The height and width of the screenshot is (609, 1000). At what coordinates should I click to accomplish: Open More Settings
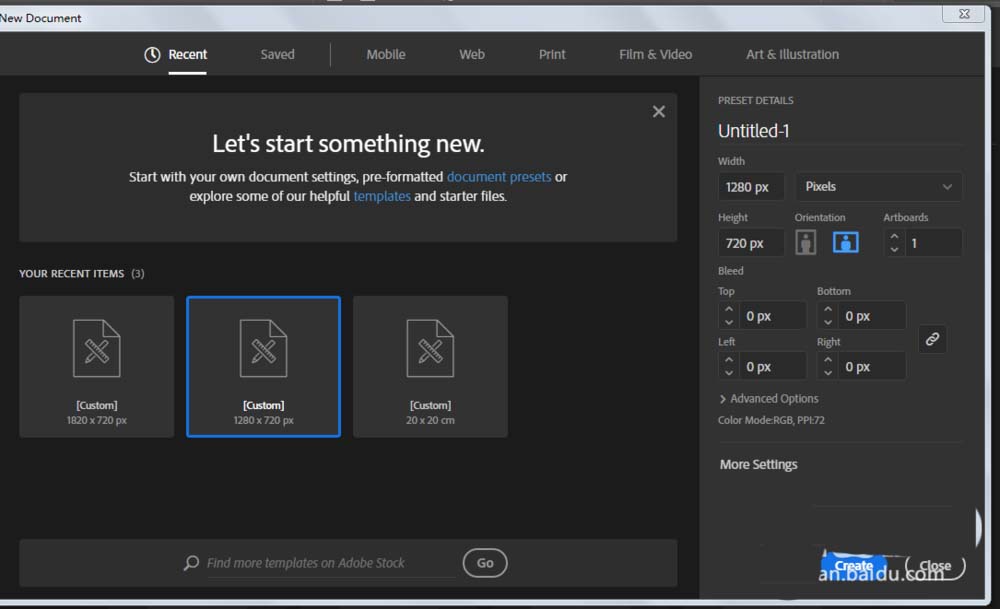tap(759, 464)
